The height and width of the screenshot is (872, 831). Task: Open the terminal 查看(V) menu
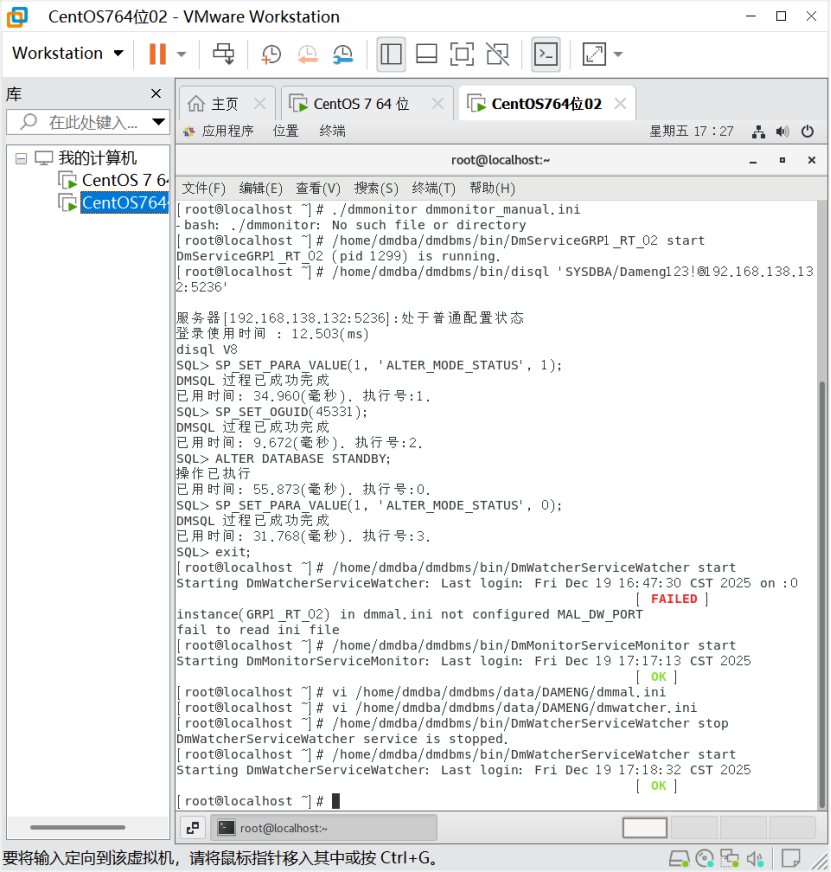(x=318, y=189)
